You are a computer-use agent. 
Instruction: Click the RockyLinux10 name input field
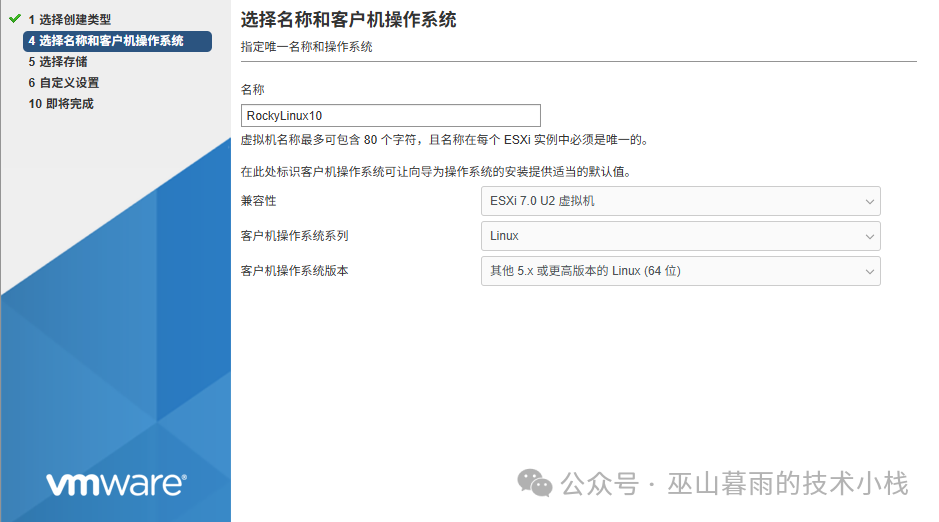[x=390, y=116]
